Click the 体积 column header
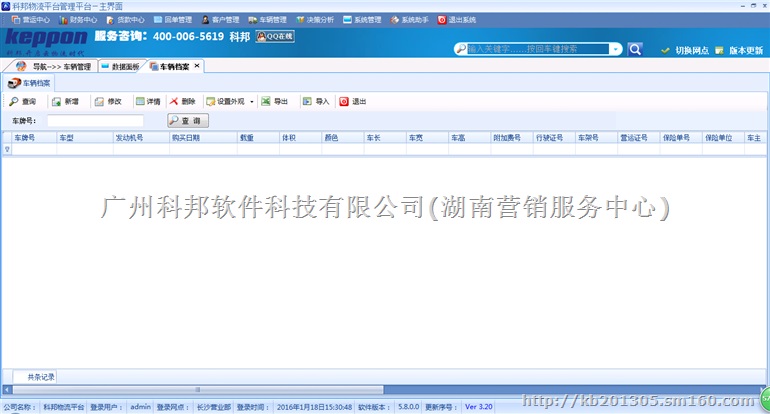770x414 pixels. [x=301, y=138]
